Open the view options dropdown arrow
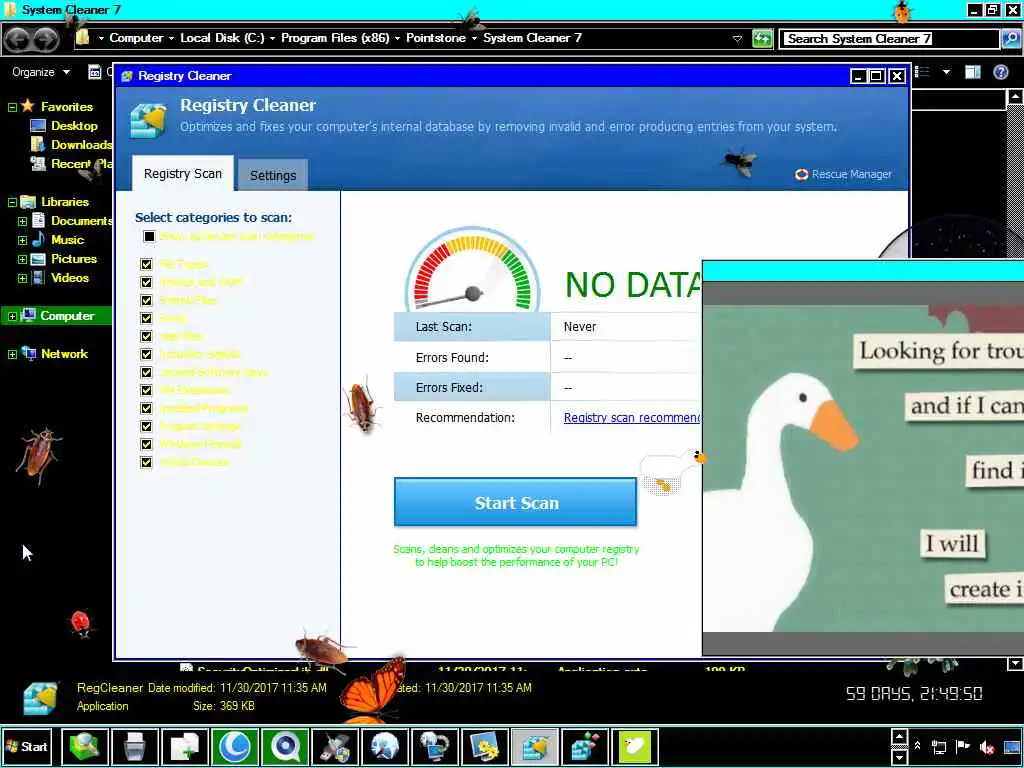1024x768 pixels. click(x=946, y=72)
